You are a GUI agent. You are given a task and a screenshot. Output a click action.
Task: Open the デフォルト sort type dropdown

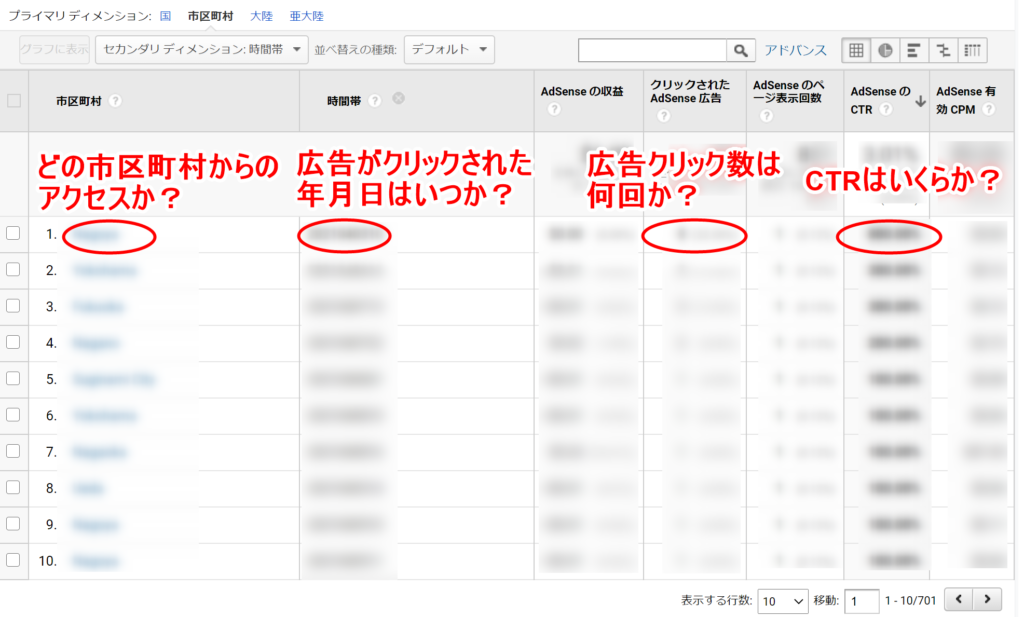pyautogui.click(x=449, y=50)
